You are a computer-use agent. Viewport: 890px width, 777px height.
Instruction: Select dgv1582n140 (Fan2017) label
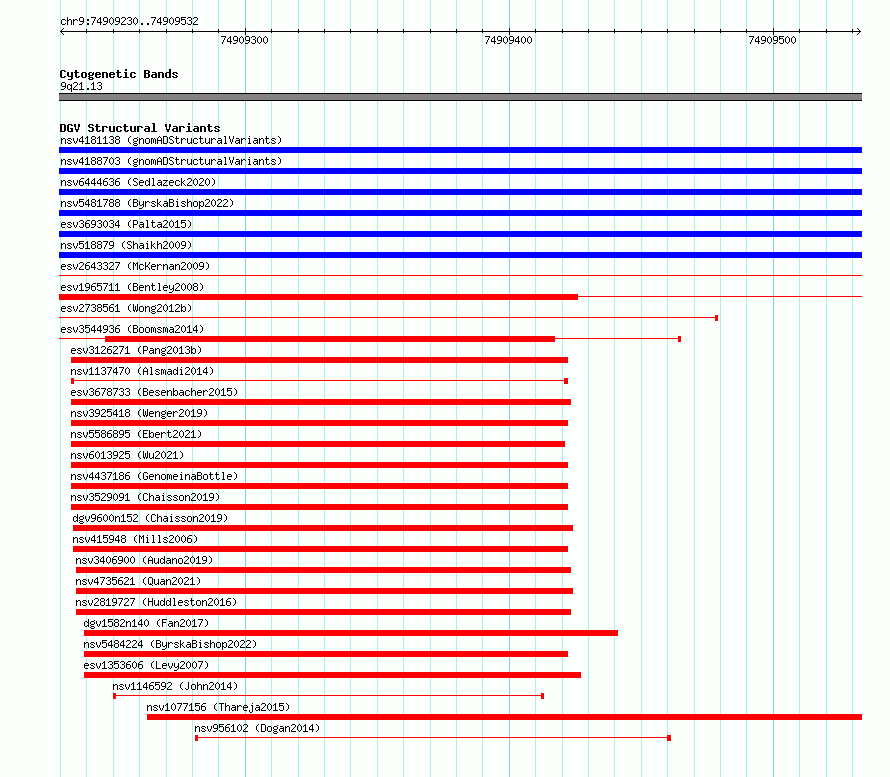click(146, 623)
